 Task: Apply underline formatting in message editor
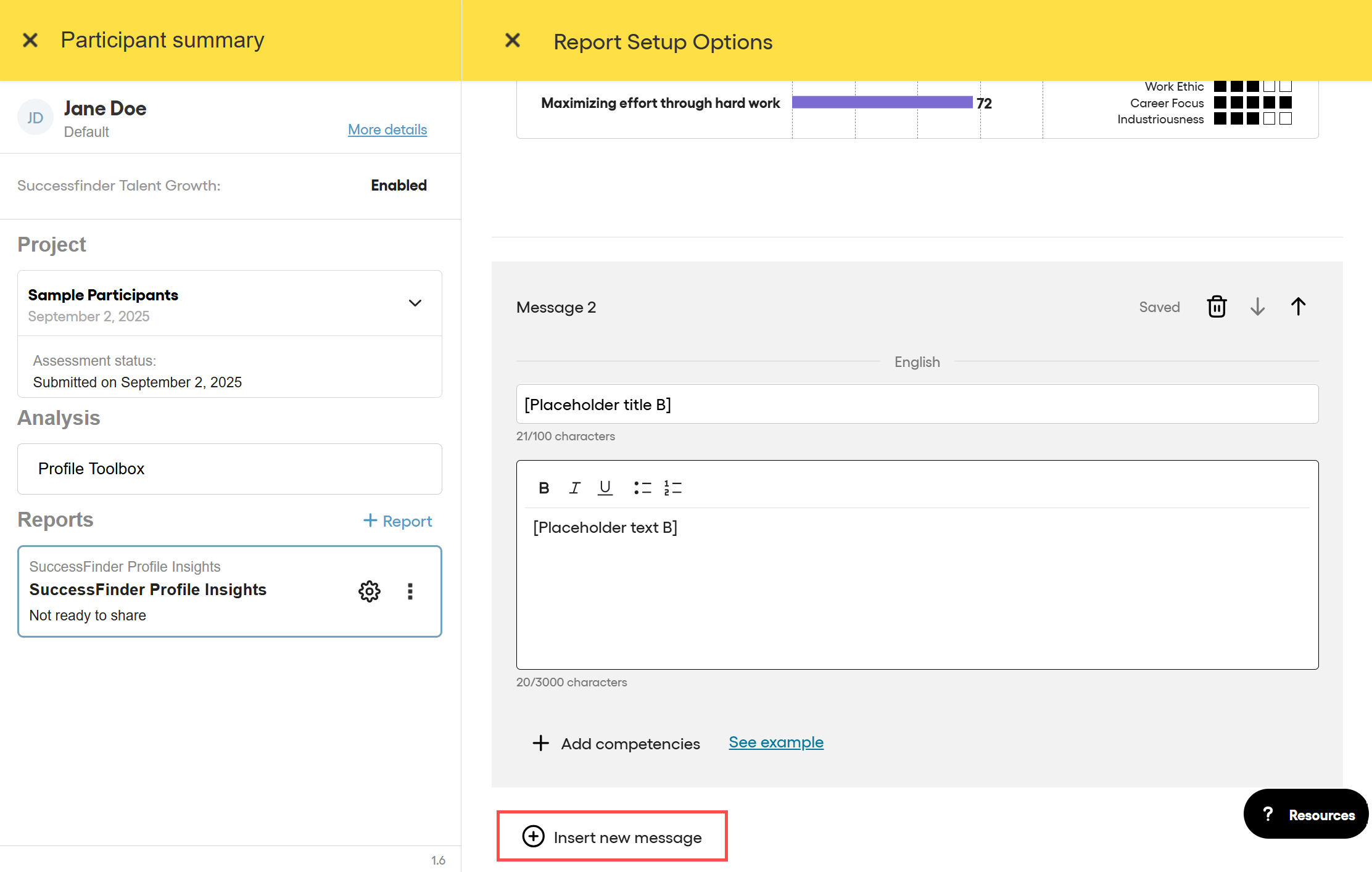(x=605, y=488)
